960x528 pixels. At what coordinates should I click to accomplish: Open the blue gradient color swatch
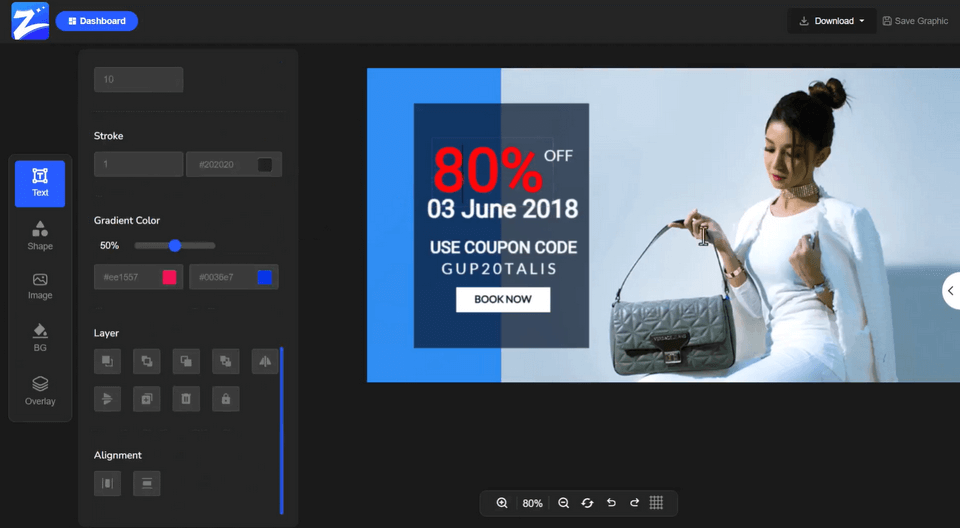tap(264, 277)
